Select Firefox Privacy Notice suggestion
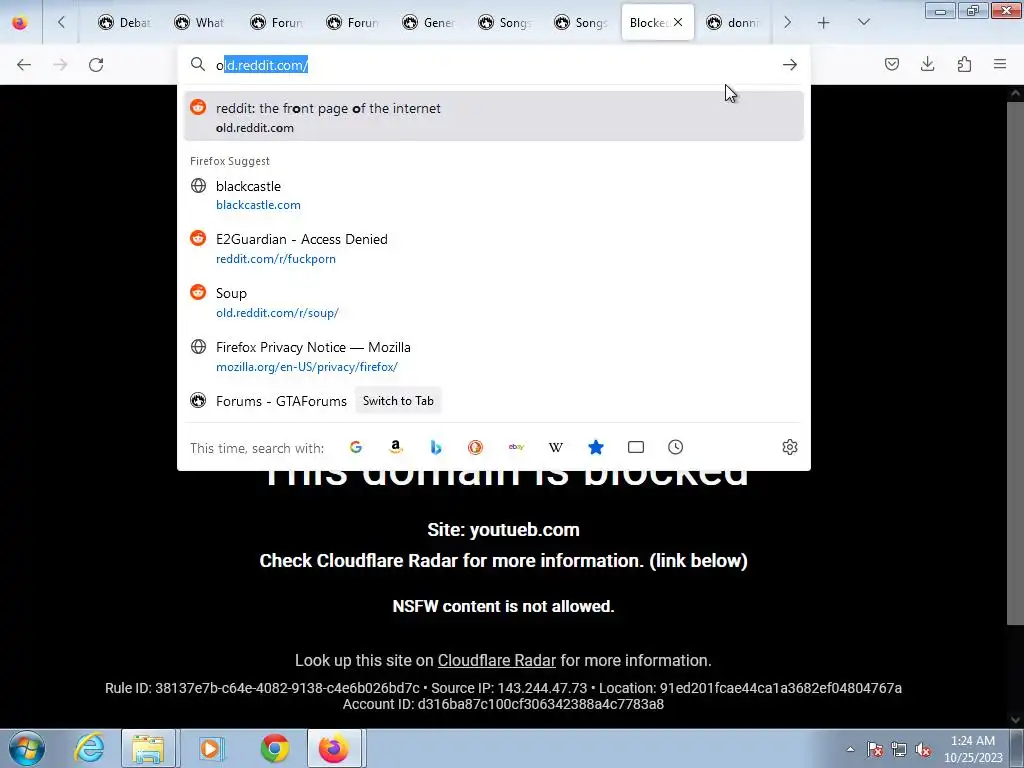 (494, 357)
